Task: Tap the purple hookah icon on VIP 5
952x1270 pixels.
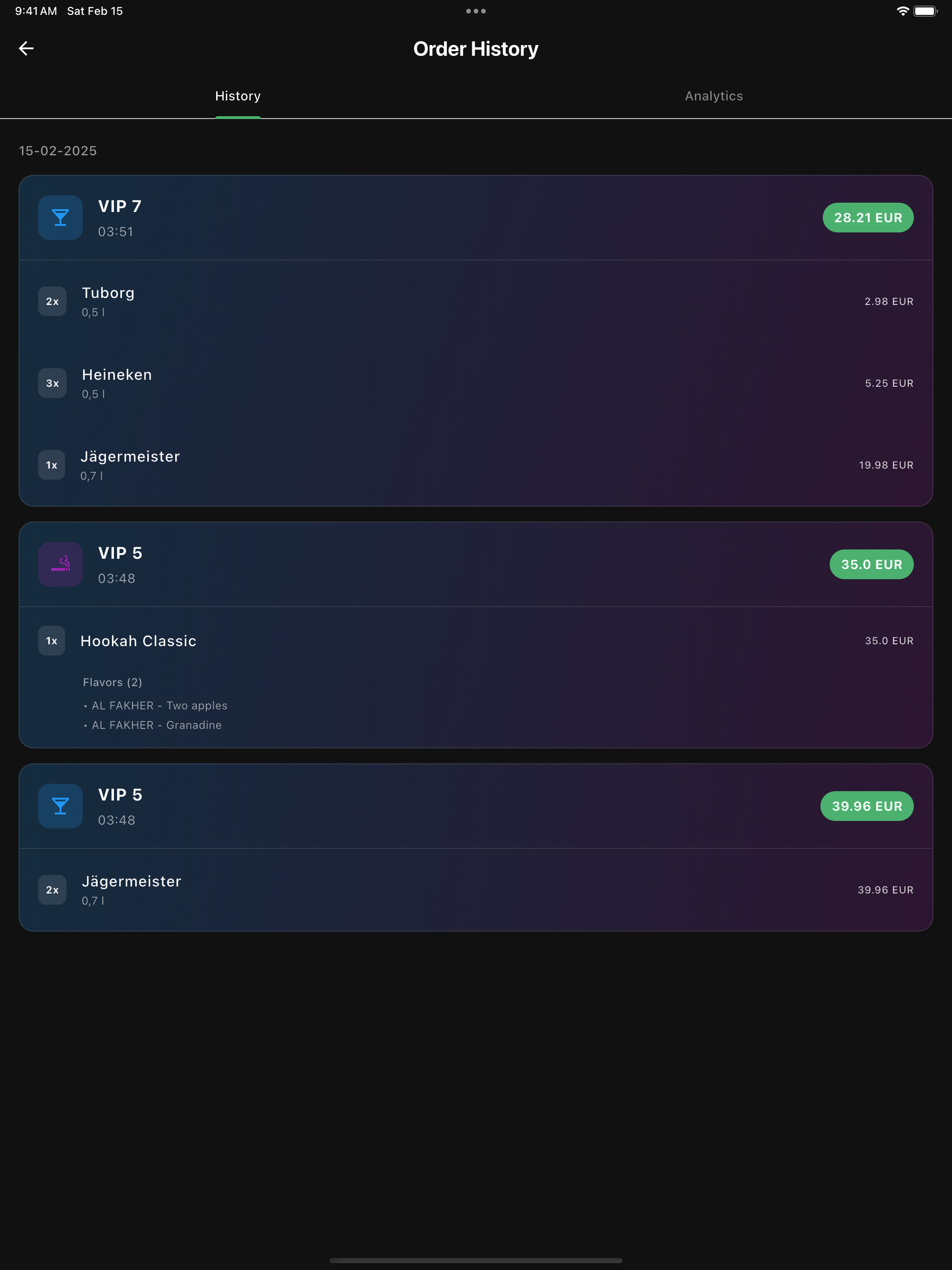Action: [x=60, y=564]
